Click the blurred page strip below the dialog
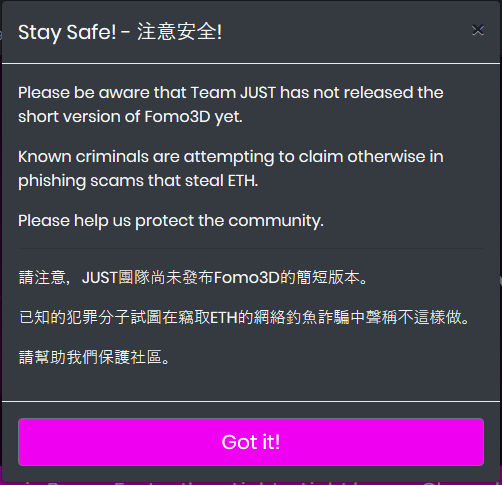 click(x=251, y=483)
